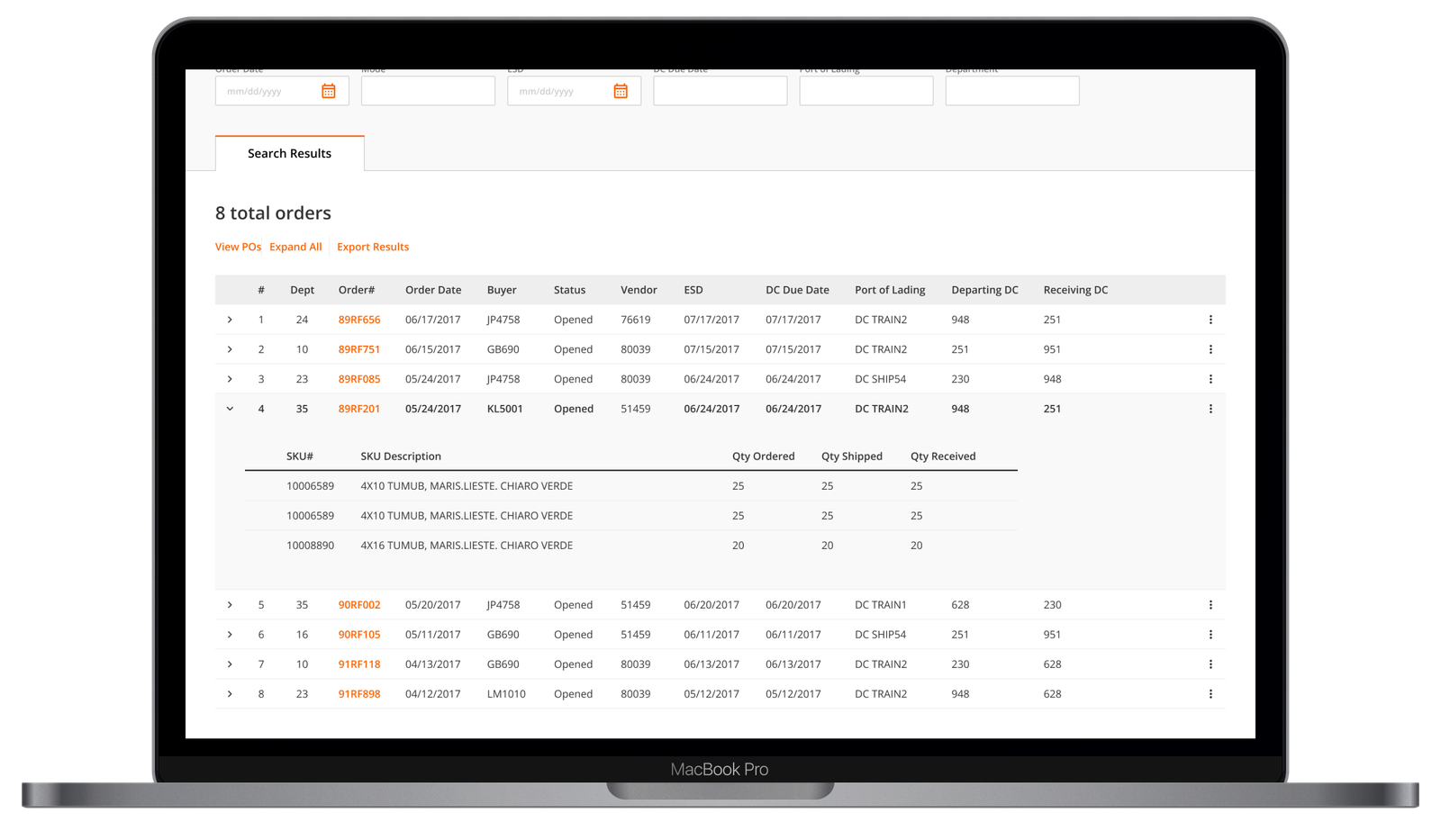The image size is (1441, 840).
Task: Collapse expanded row 4 order 89RF201
Action: point(230,409)
